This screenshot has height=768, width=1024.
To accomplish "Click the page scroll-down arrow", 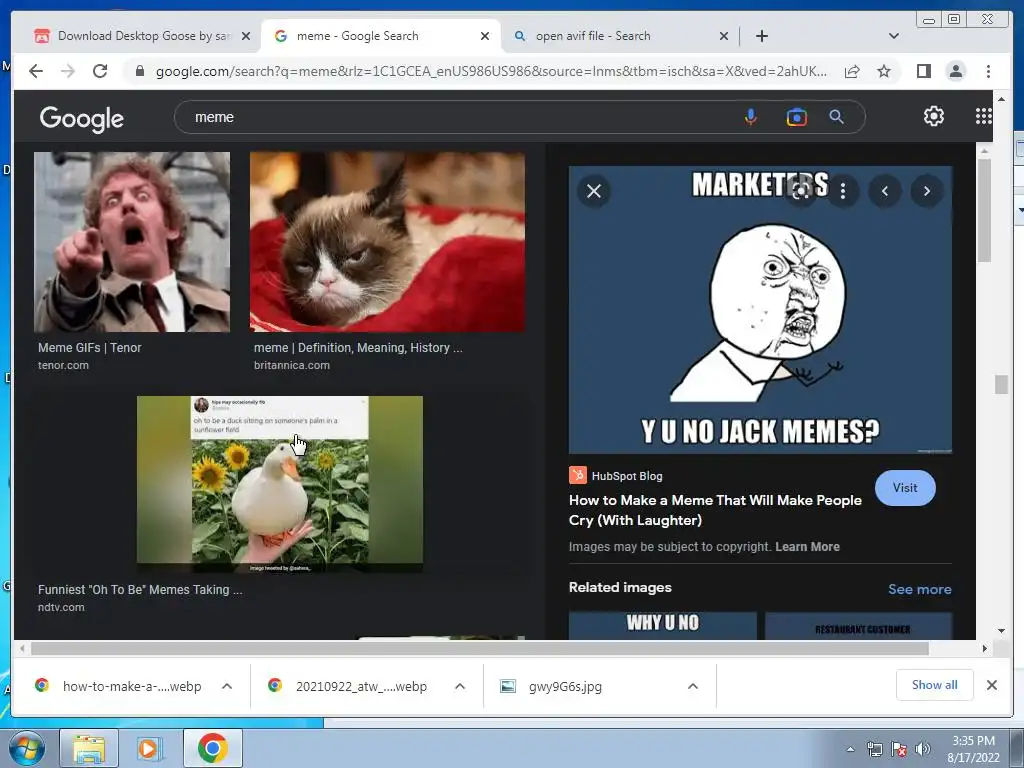I will tap(1001, 631).
